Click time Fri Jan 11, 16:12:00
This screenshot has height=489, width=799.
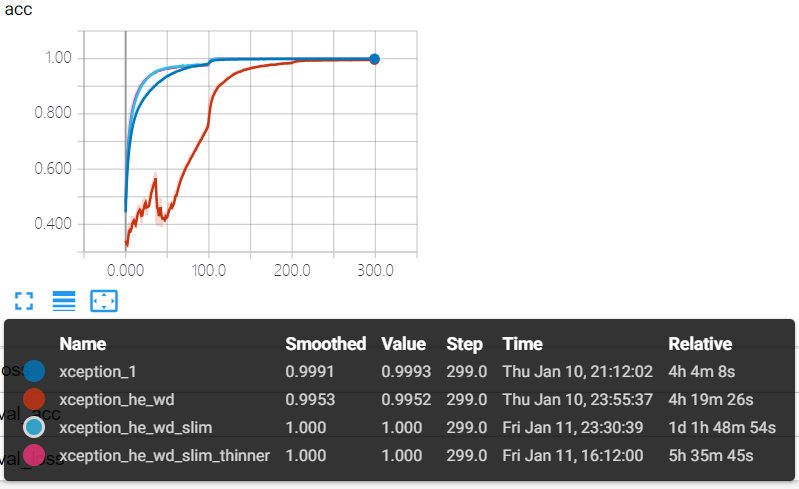(x=573, y=455)
